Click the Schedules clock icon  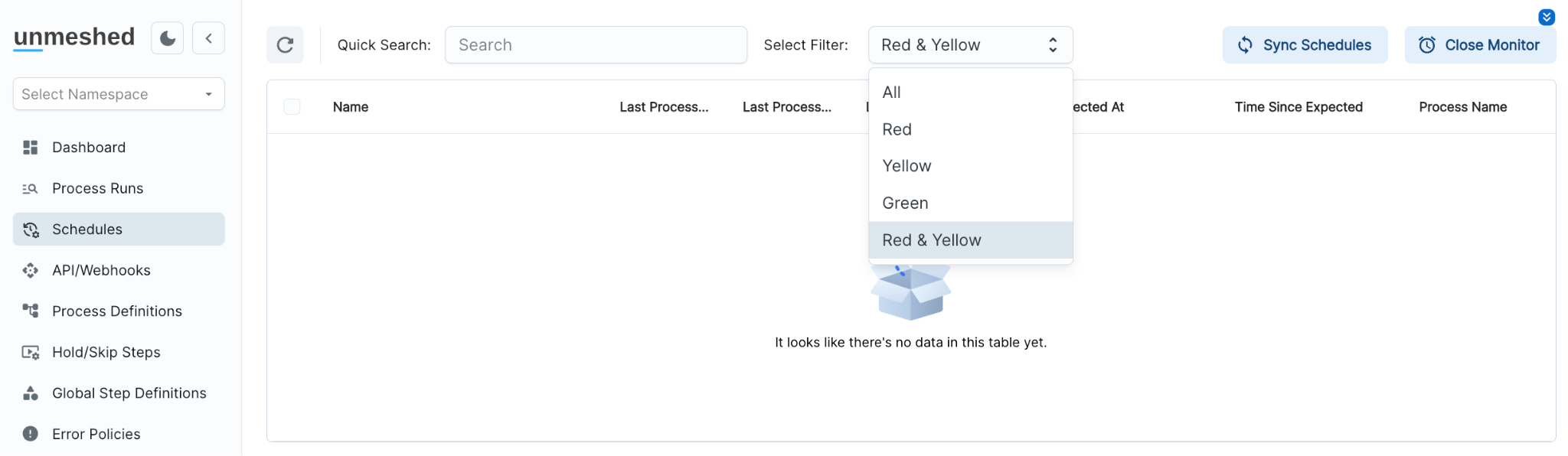(x=31, y=230)
